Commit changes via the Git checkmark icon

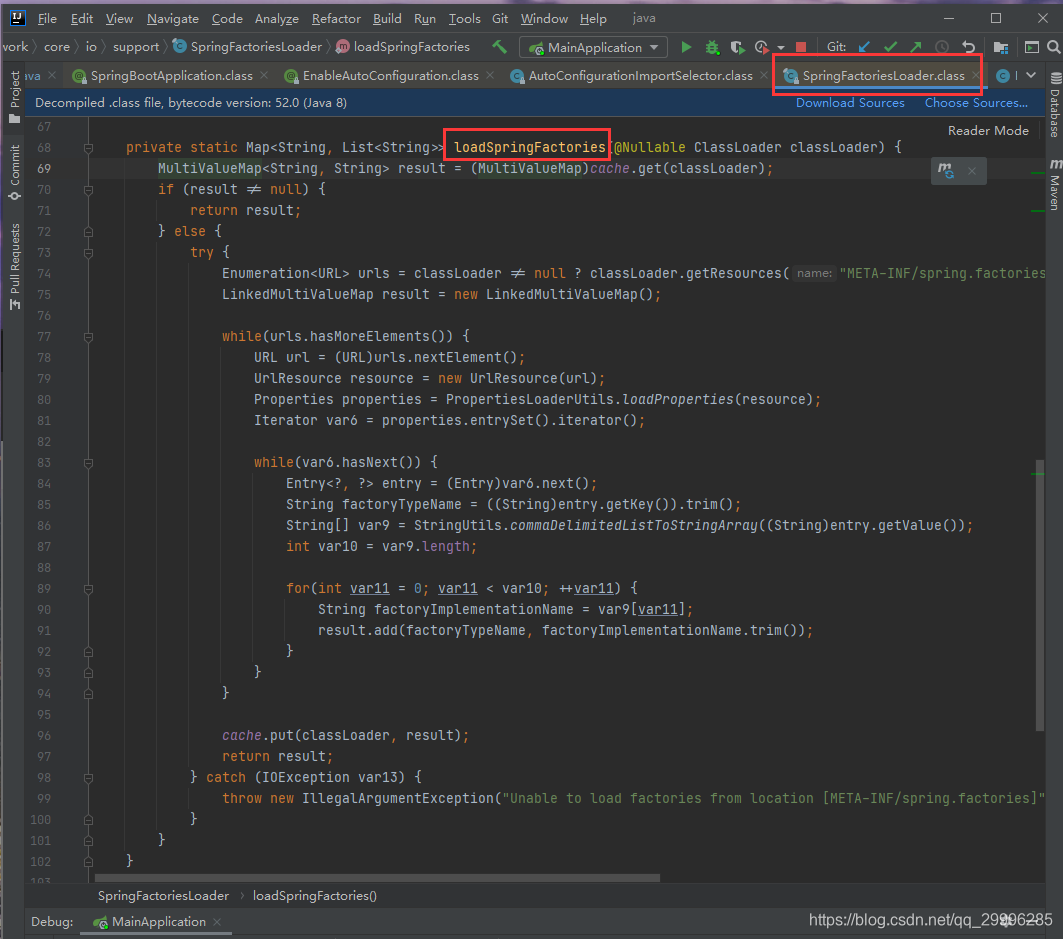pos(890,46)
